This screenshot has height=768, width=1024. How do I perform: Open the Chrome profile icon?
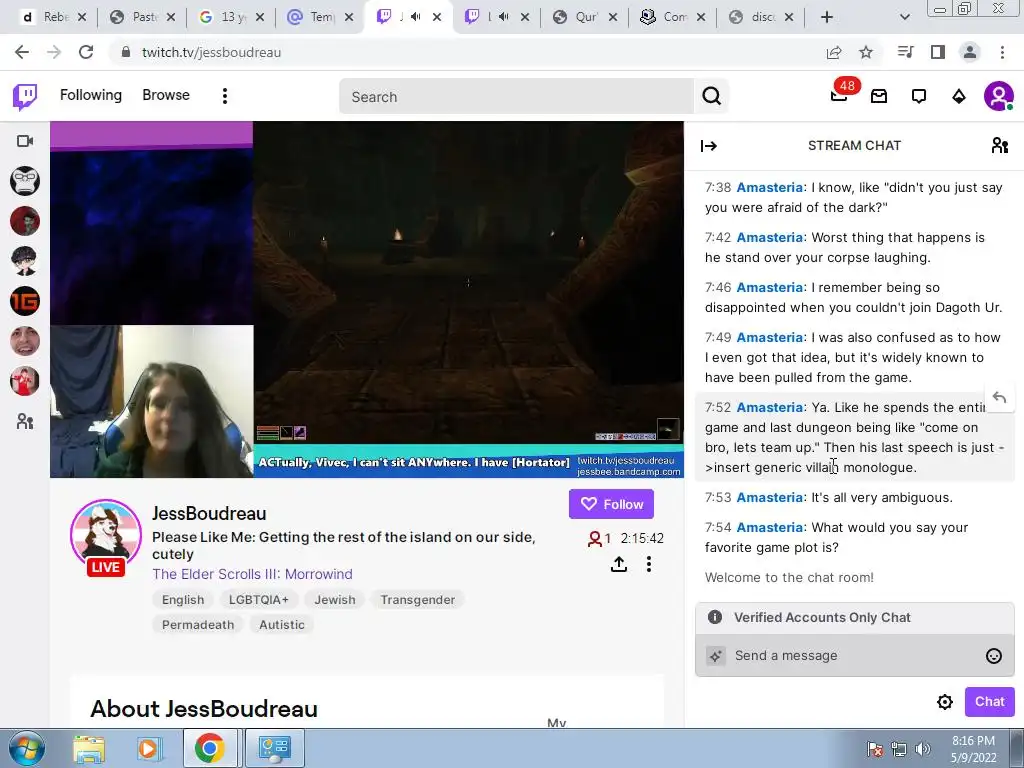point(970,52)
